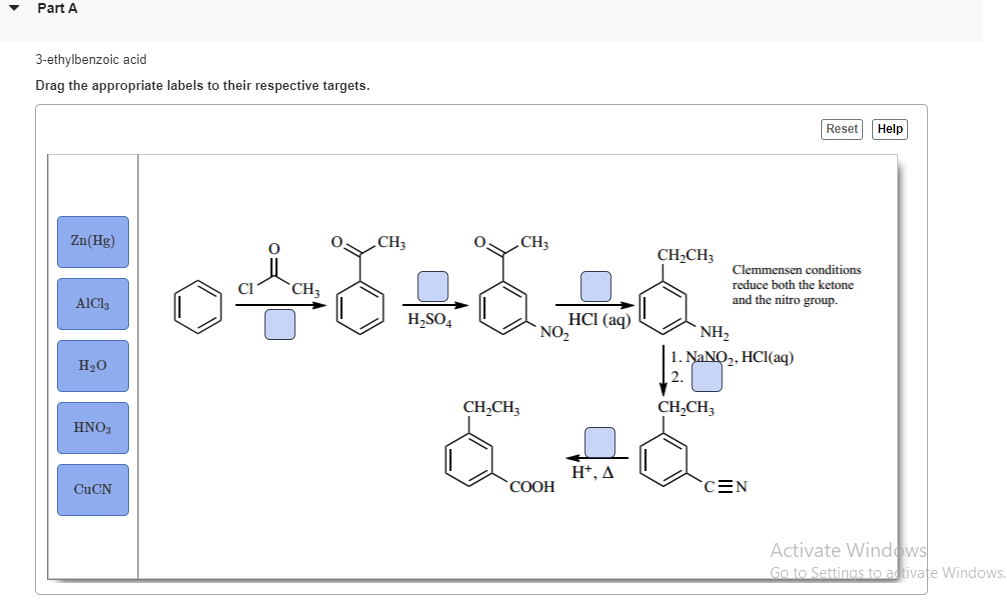
Task: Click the empty box after NaNO2, HCl(aq) step
Action: (708, 375)
